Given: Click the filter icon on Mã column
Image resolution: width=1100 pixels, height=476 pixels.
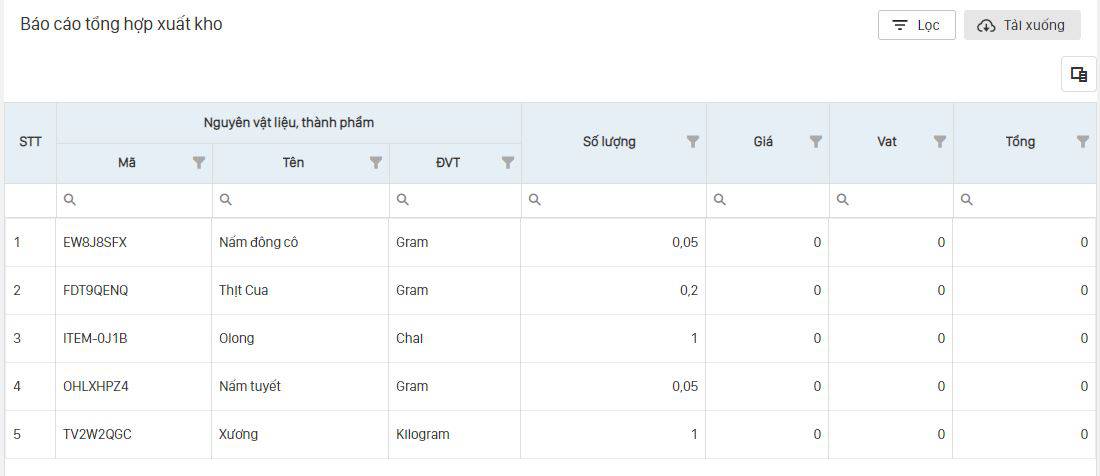Looking at the screenshot, I should pyautogui.click(x=198, y=163).
